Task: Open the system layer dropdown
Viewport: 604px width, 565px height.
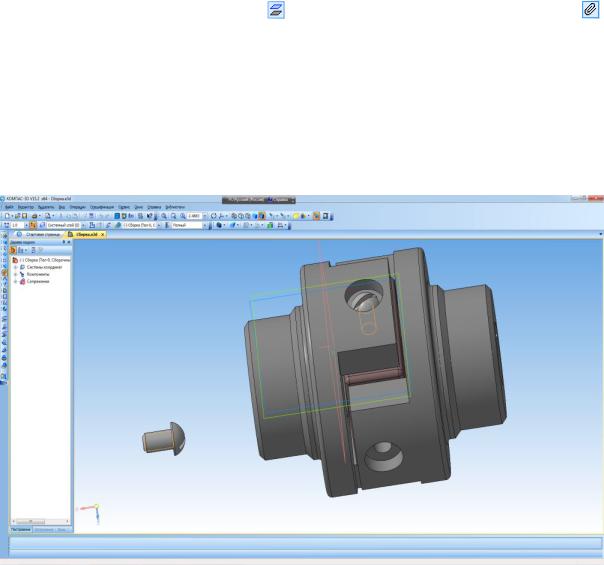Action: pyautogui.click(x=83, y=225)
